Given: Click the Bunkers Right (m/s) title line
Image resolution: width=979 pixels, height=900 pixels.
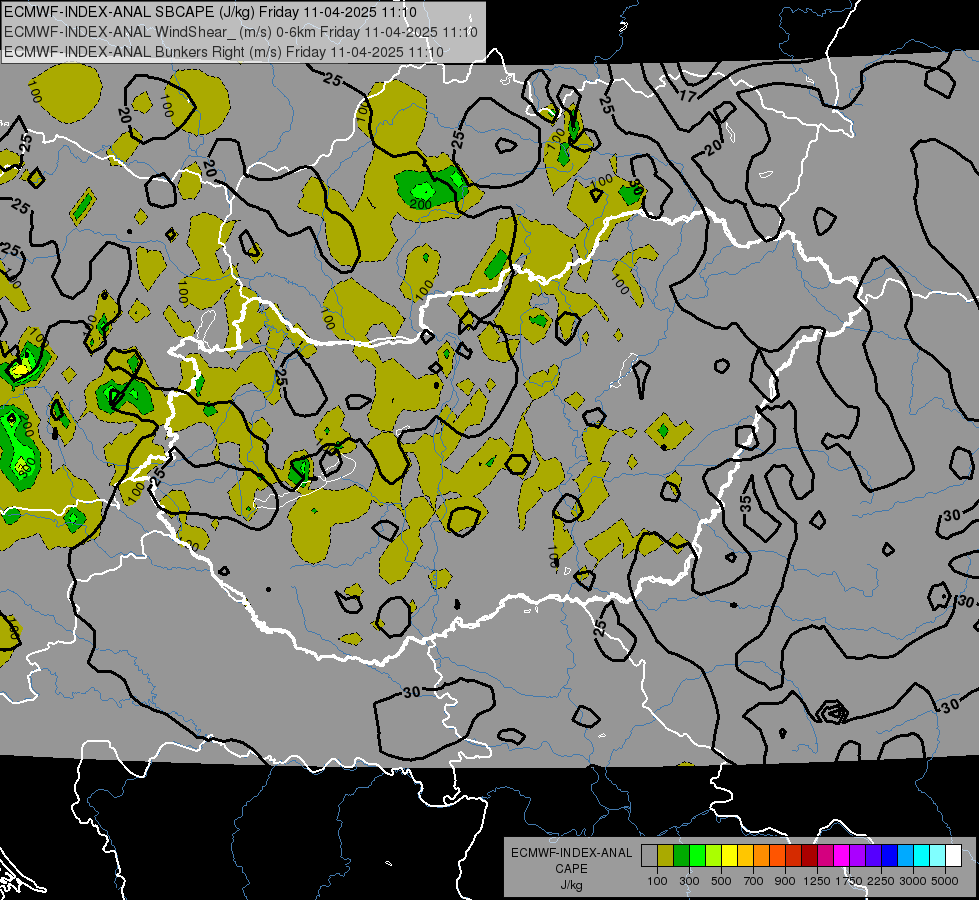Looking at the screenshot, I should (x=224, y=52).
